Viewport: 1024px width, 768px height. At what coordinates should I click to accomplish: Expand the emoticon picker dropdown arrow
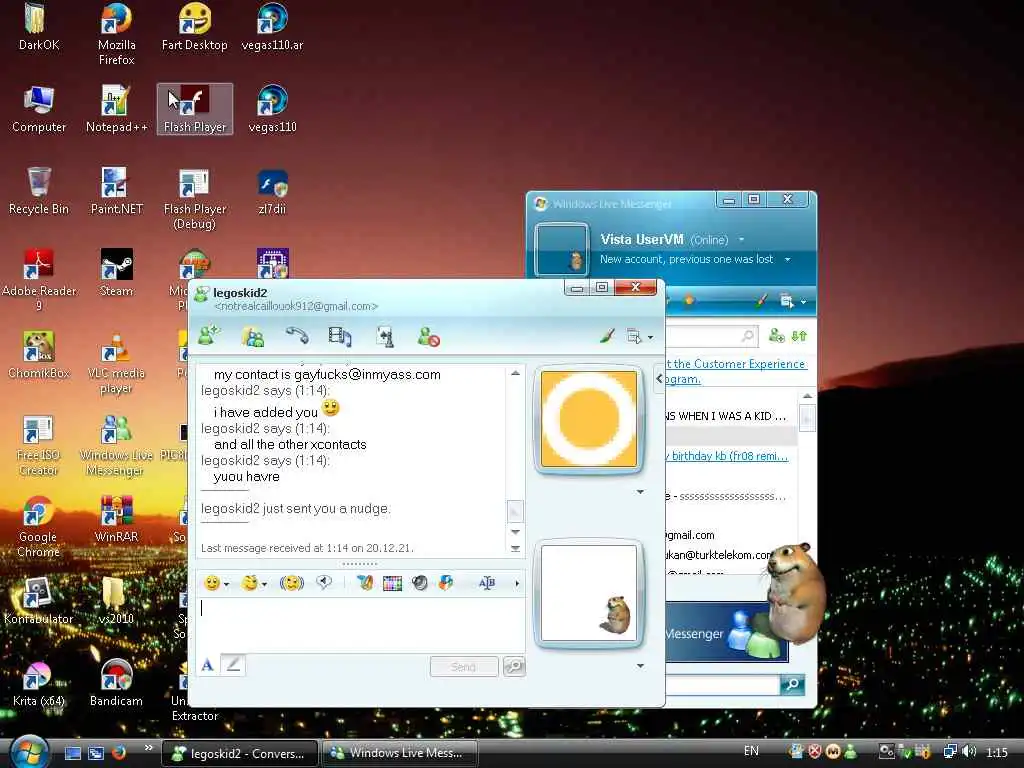coord(227,584)
